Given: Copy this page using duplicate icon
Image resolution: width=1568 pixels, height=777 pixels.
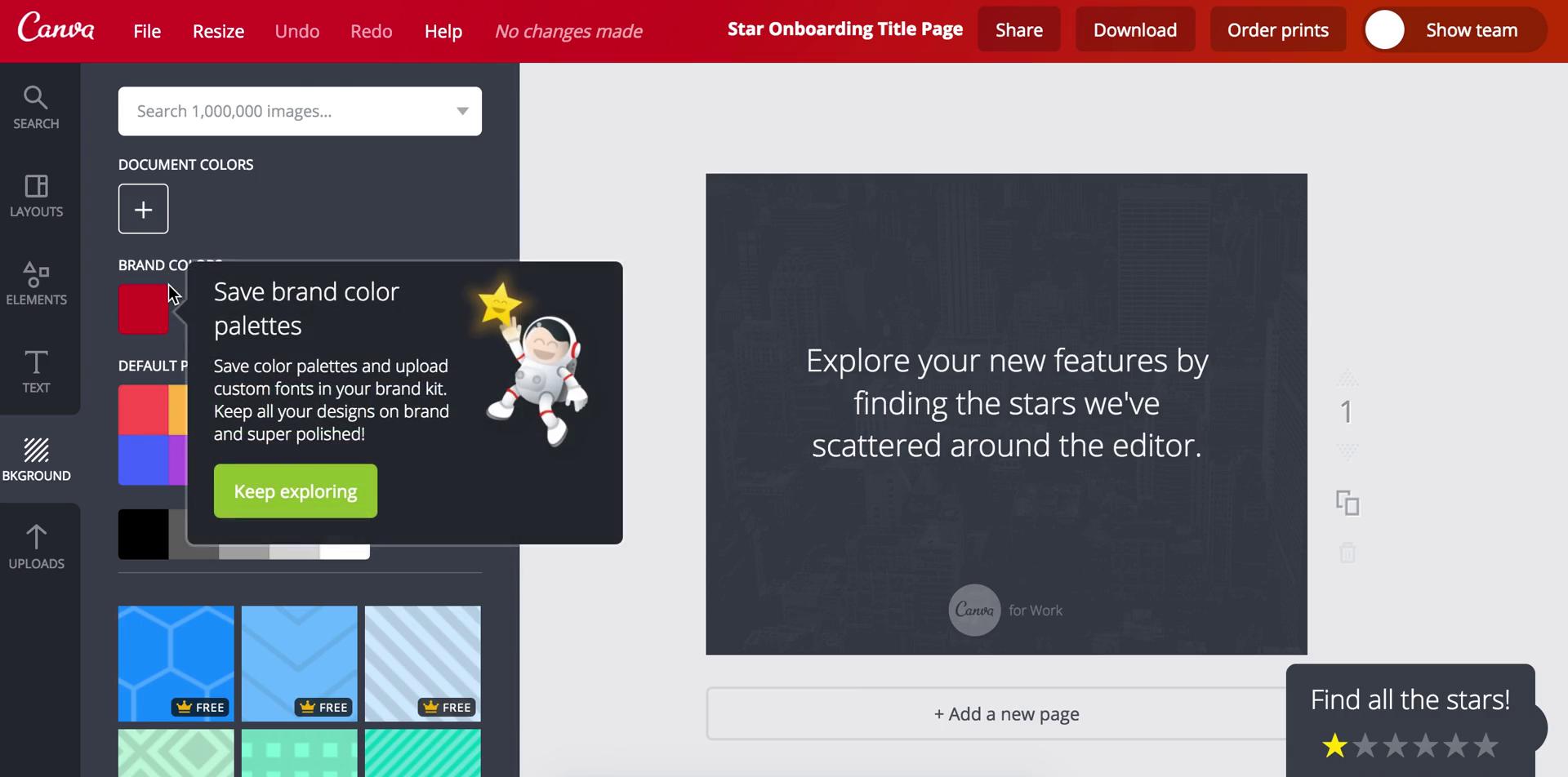Looking at the screenshot, I should click(1347, 503).
